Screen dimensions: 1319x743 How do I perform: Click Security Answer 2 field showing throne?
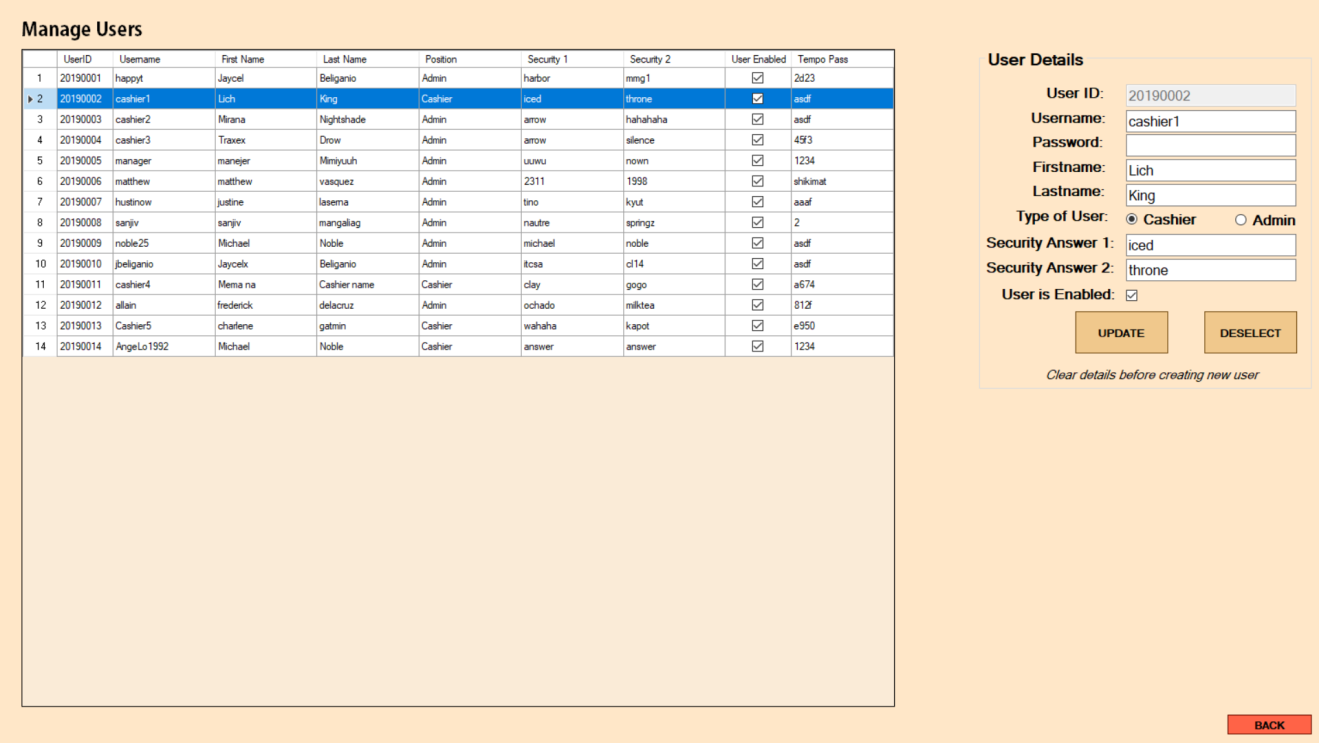click(1210, 269)
